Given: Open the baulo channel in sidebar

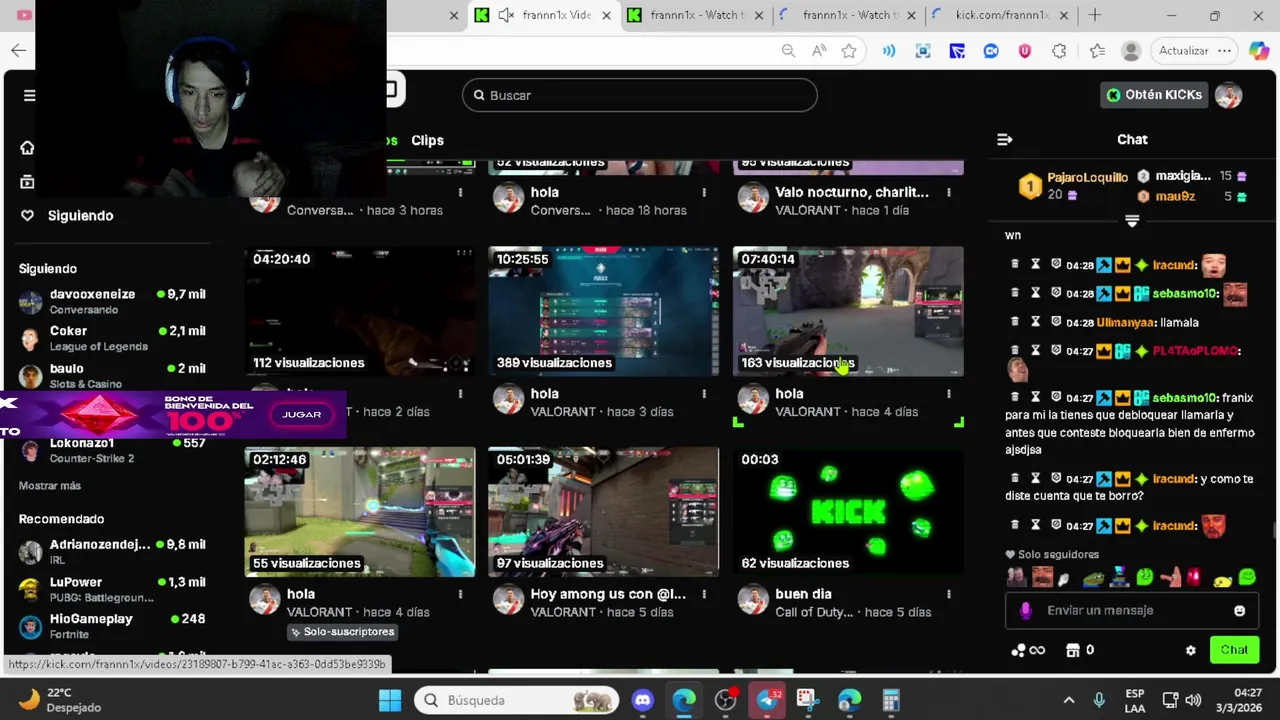Looking at the screenshot, I should click(112, 375).
